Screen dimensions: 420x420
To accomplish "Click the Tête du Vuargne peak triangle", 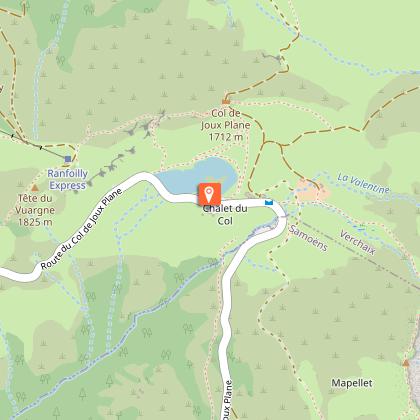I will pyautogui.click(x=35, y=188).
